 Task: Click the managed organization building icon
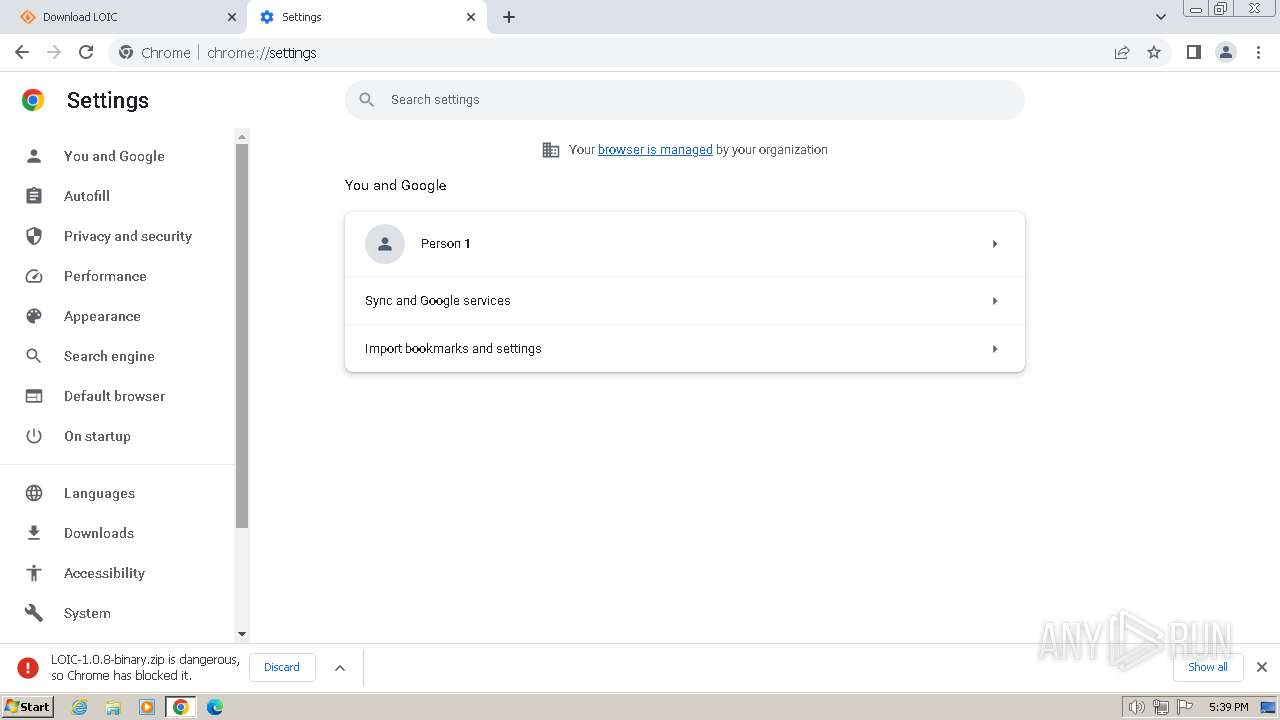[x=551, y=150]
